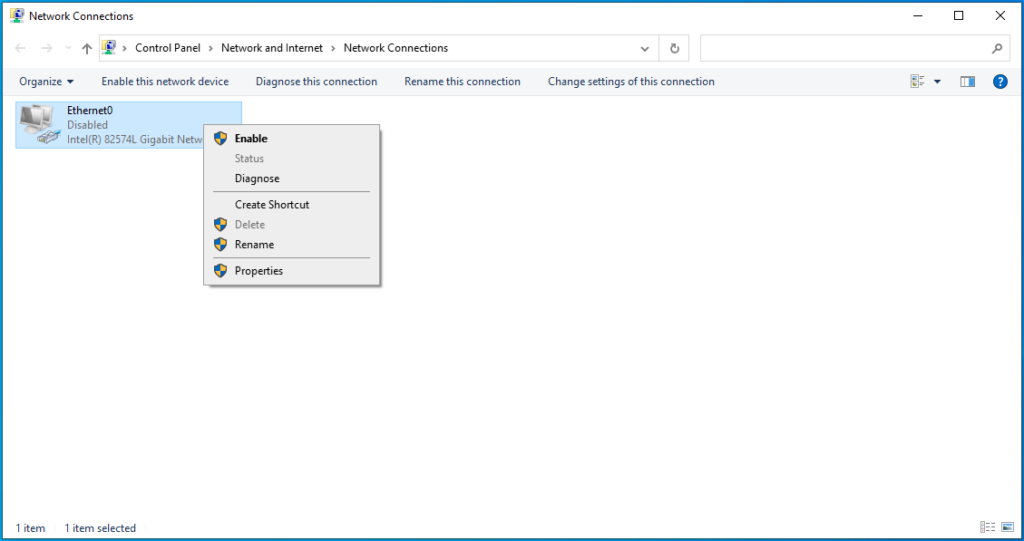The width and height of the screenshot is (1024, 541).
Task: Navigate to Network and Internet breadcrumb
Action: (272, 48)
